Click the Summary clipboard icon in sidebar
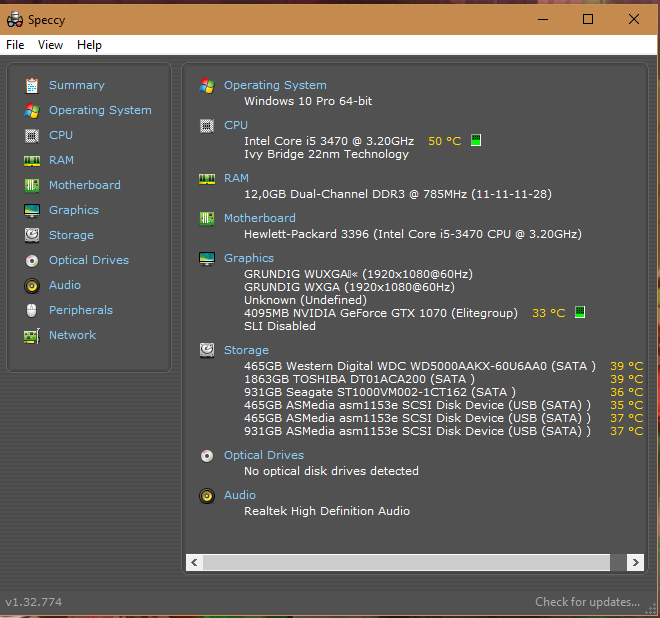 click(32, 85)
